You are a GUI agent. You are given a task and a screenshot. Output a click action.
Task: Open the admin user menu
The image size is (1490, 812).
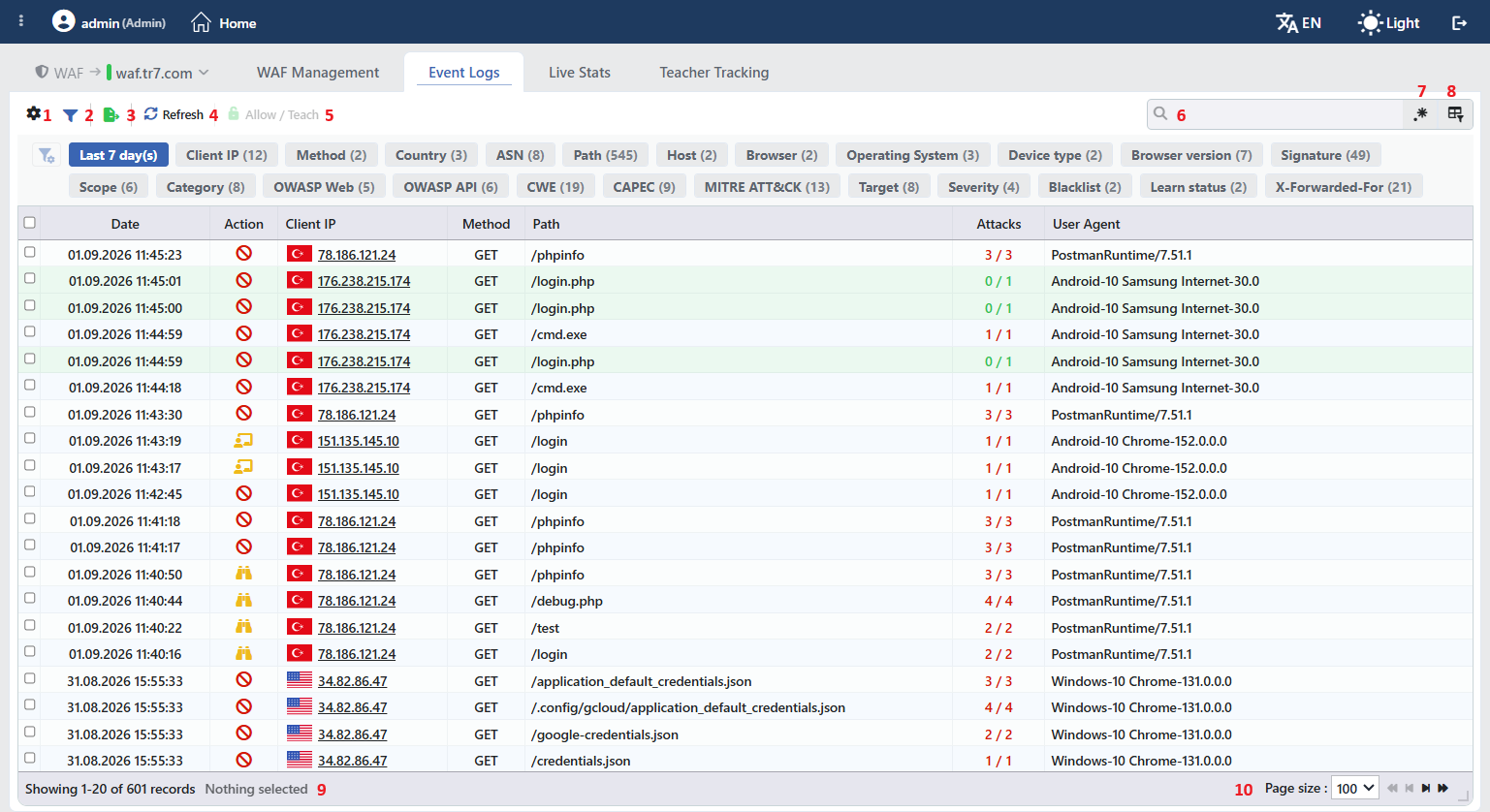pos(109,22)
